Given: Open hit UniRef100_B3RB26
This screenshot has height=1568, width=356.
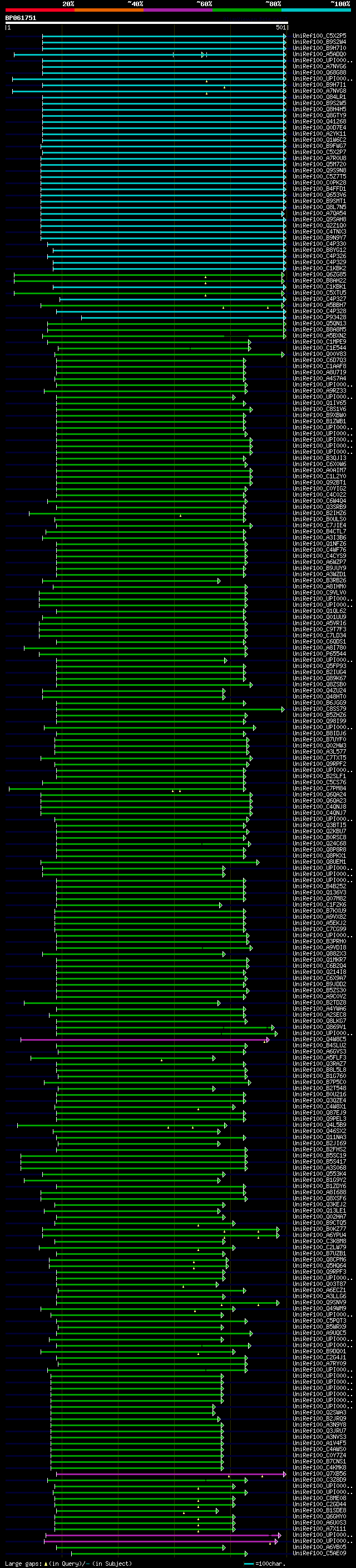Looking at the screenshot, I should [x=319, y=580].
